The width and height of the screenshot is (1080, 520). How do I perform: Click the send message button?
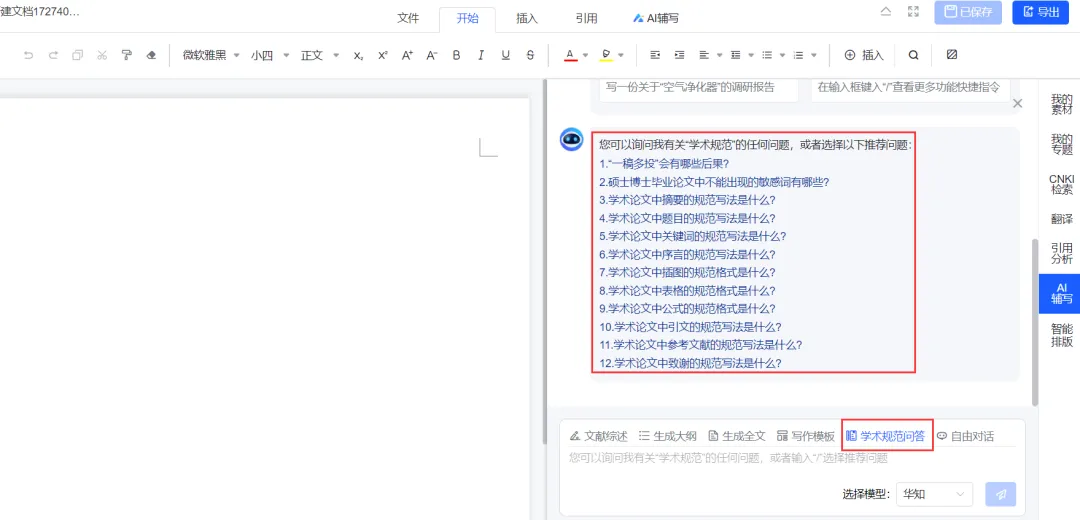tap(1001, 495)
